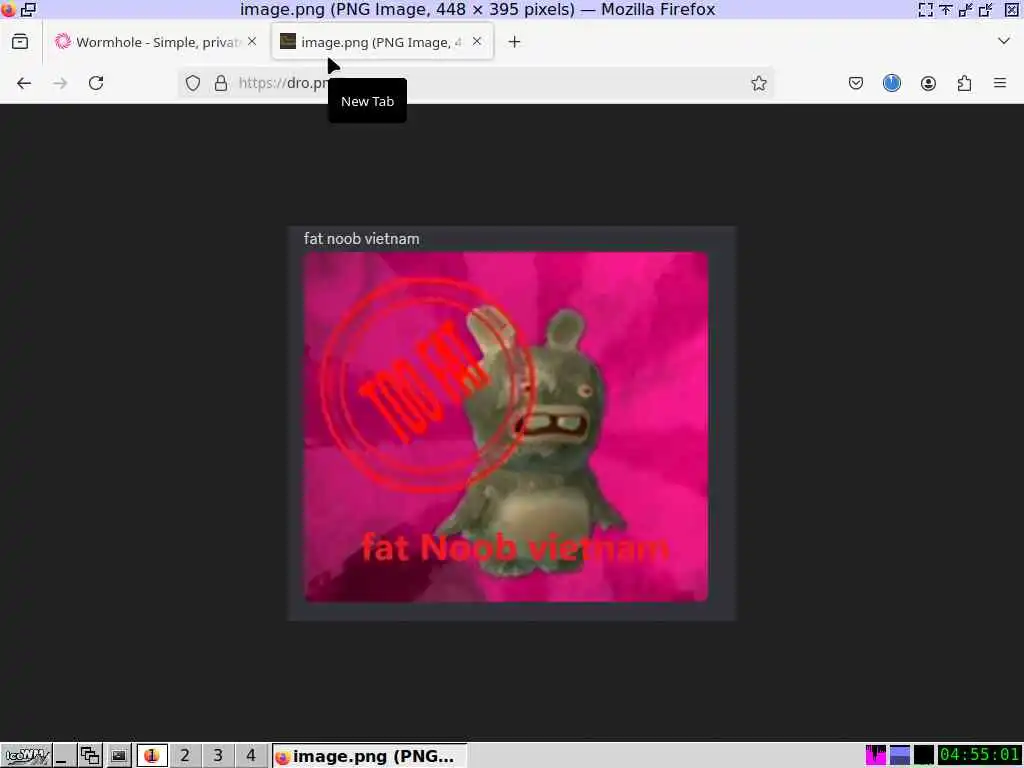Go forward one page

pos(60,83)
